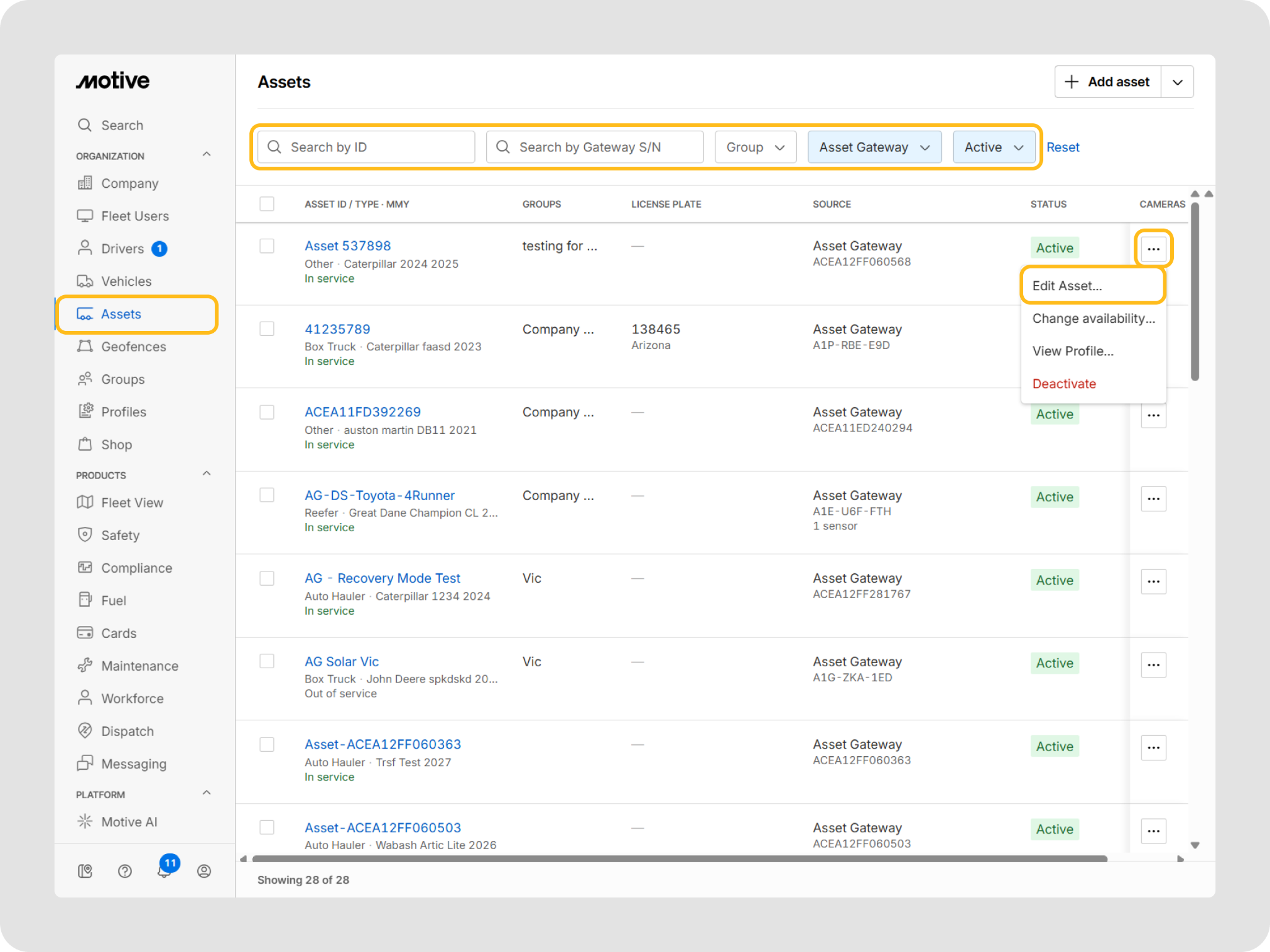Open the three-dot menu for AG Solar Vic
Screen dimensions: 1270x952
click(x=1153, y=664)
